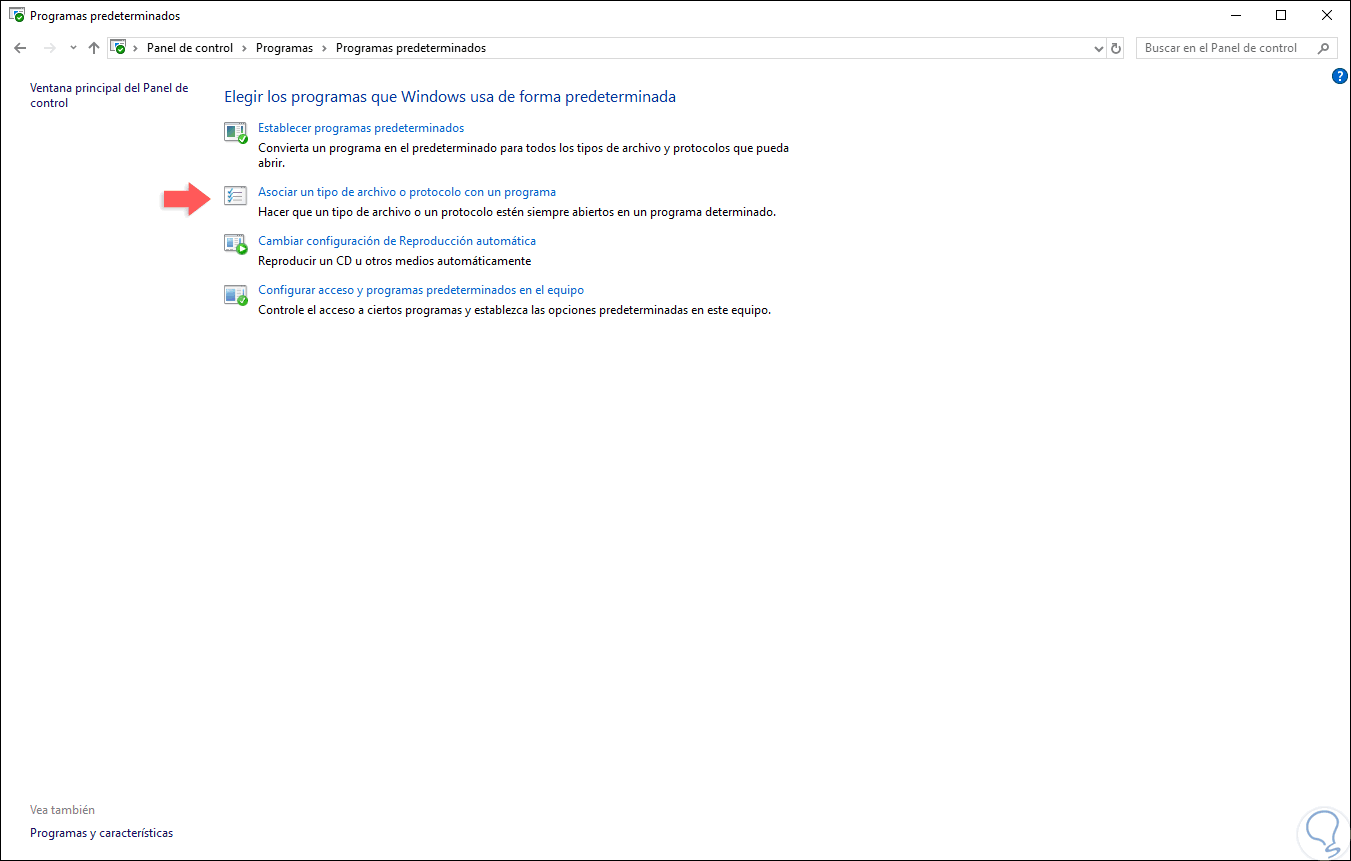Open recent locations dropdown arrow
The image size is (1351, 861).
coord(73,48)
